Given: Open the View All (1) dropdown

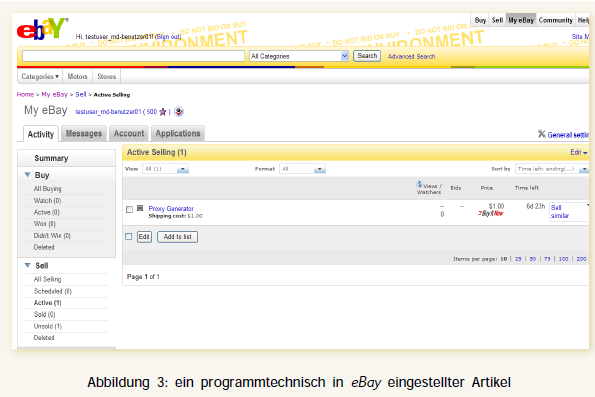Looking at the screenshot, I should [165, 169].
